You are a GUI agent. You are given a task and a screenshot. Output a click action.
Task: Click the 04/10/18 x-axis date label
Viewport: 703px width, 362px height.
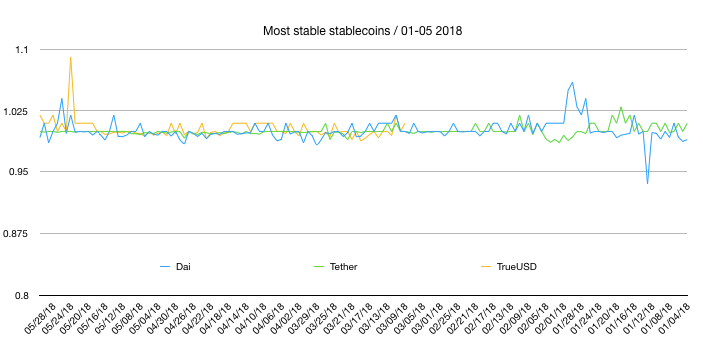click(251, 318)
